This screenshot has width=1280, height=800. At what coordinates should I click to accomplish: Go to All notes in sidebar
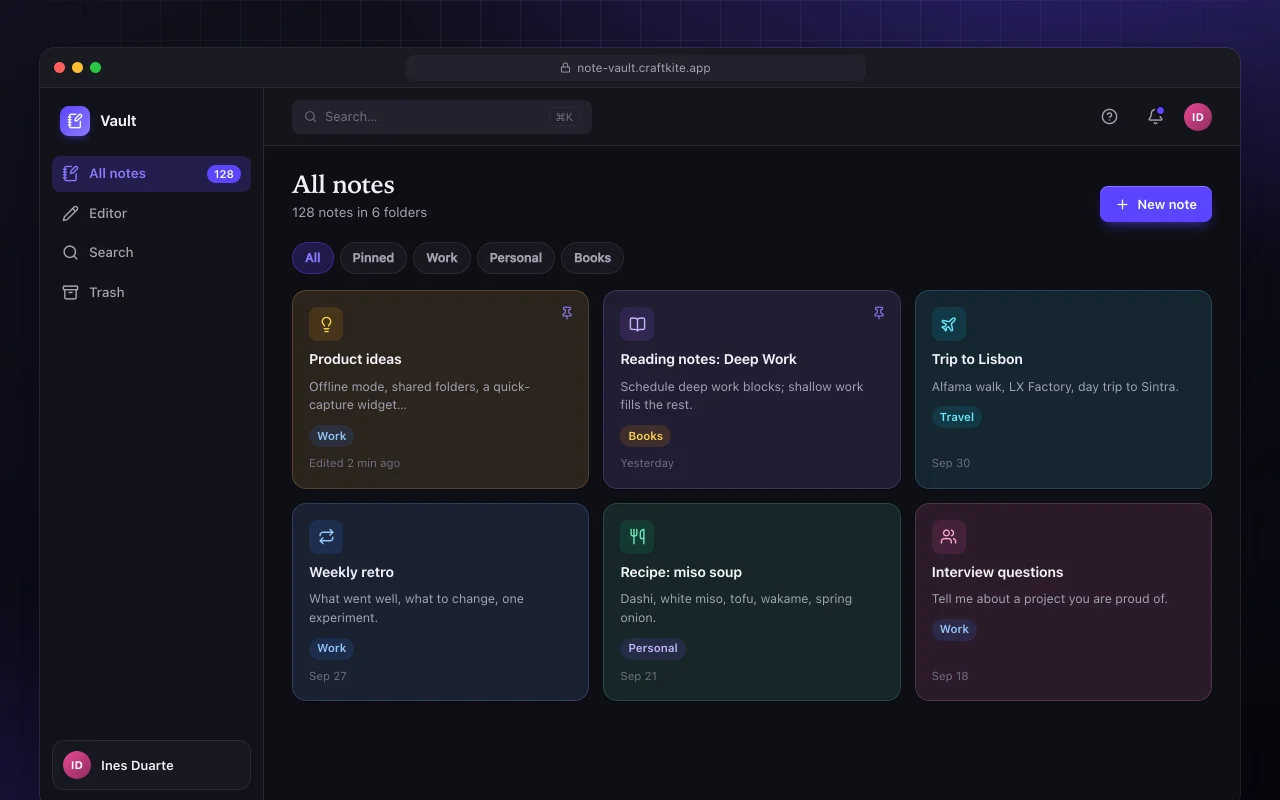[x=151, y=174]
